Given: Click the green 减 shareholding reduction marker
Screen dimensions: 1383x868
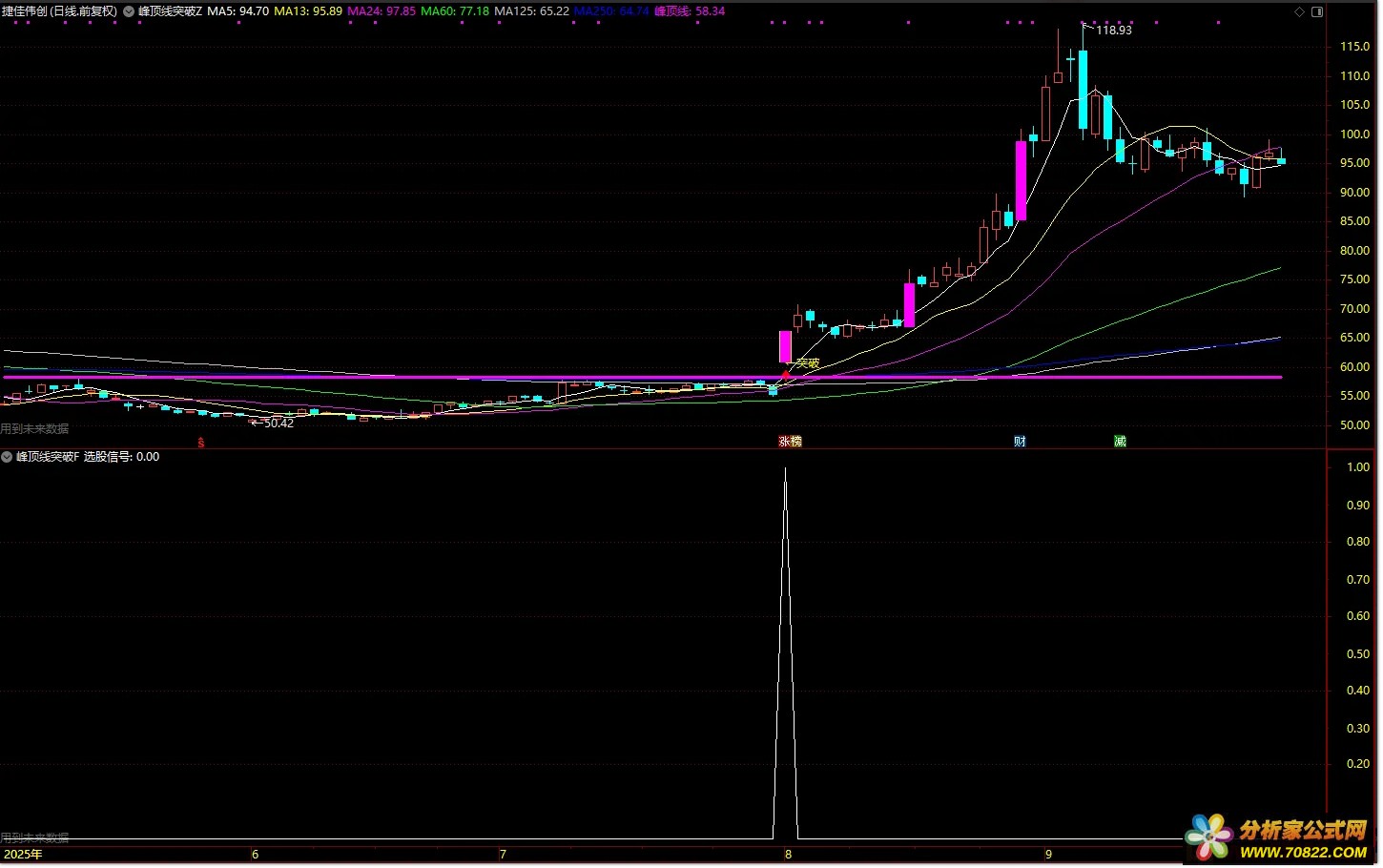Looking at the screenshot, I should click(x=1120, y=442).
